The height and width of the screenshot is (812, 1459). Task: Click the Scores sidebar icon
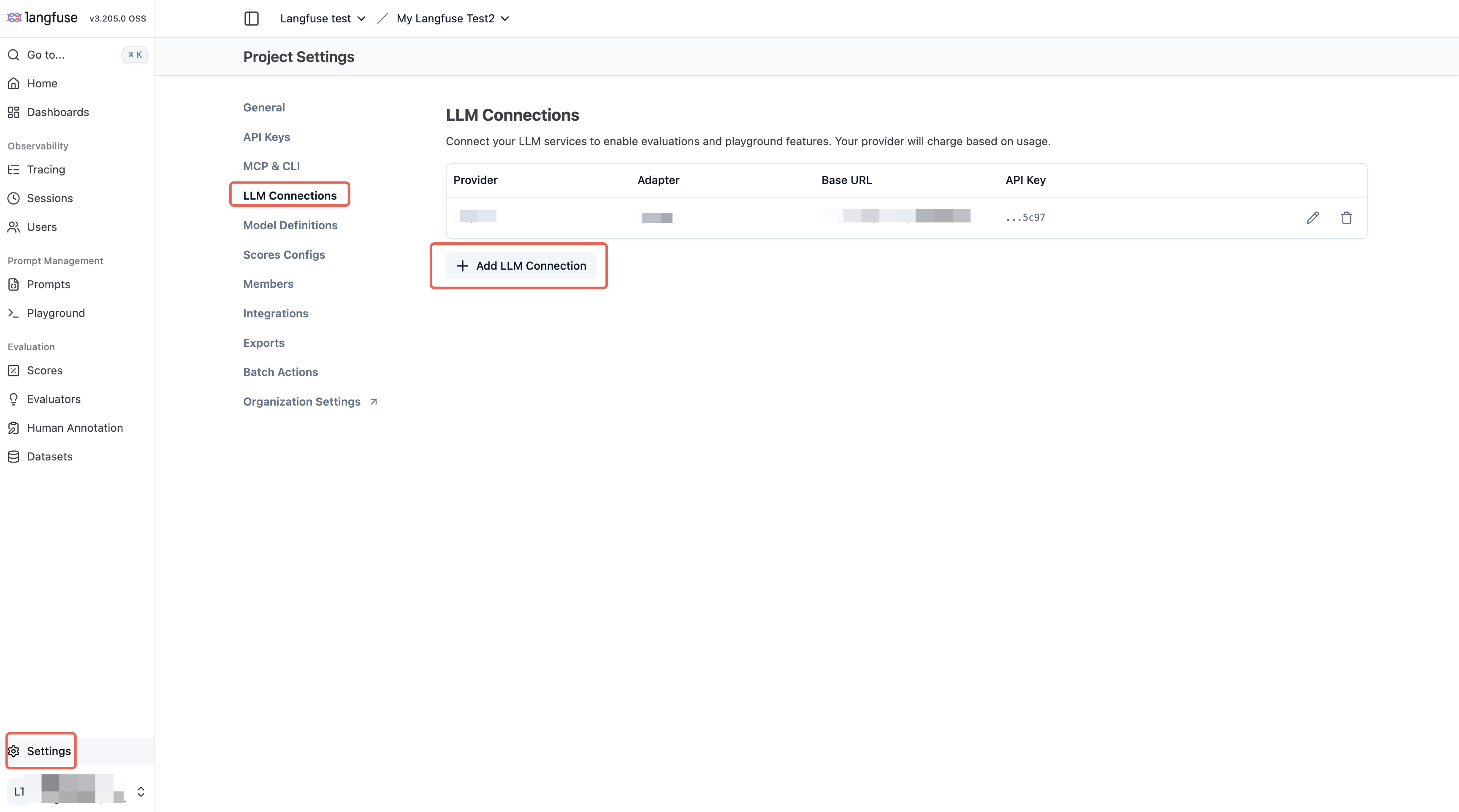[x=14, y=370]
